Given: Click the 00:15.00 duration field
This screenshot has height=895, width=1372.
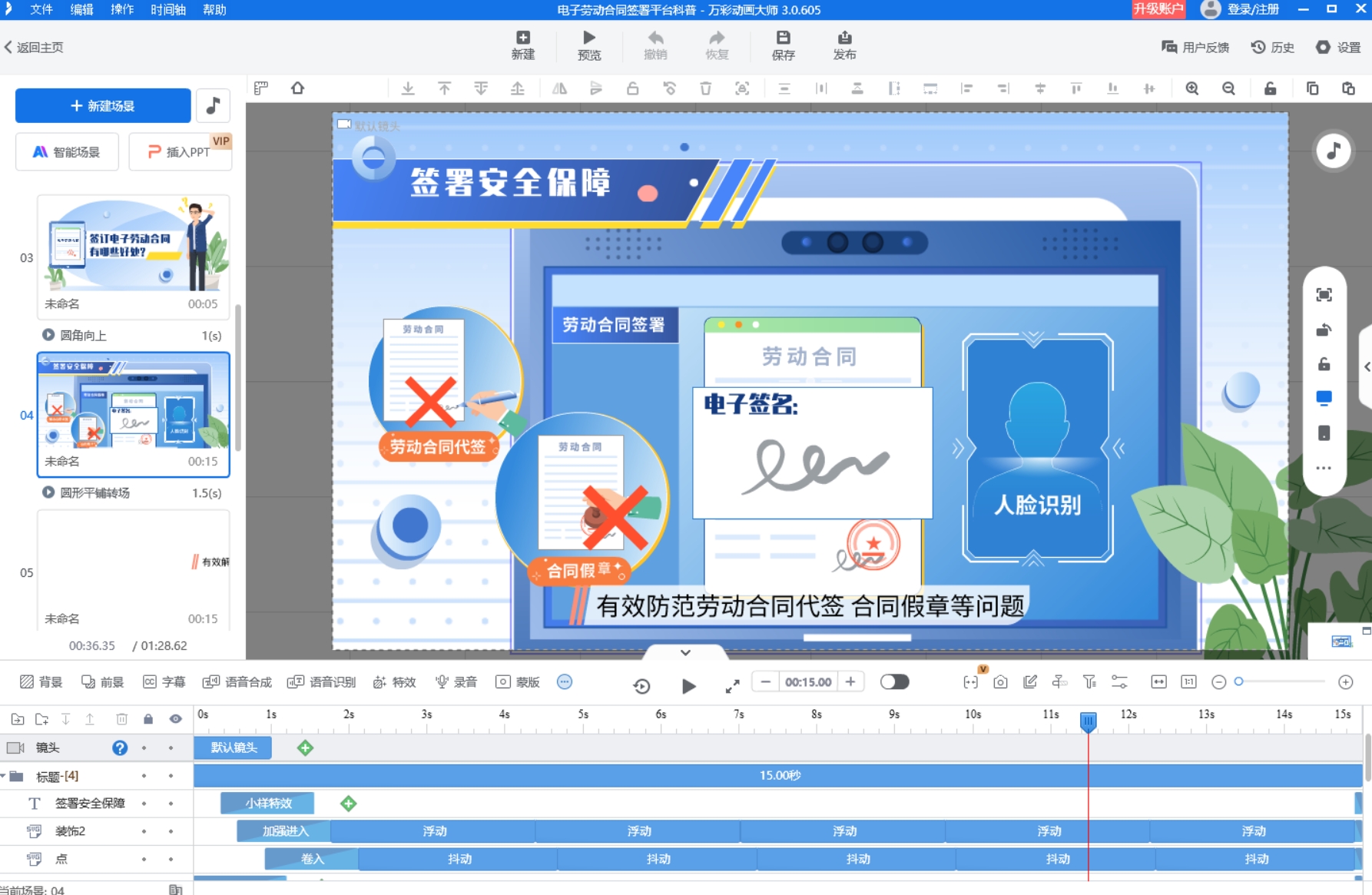Looking at the screenshot, I should (x=808, y=681).
